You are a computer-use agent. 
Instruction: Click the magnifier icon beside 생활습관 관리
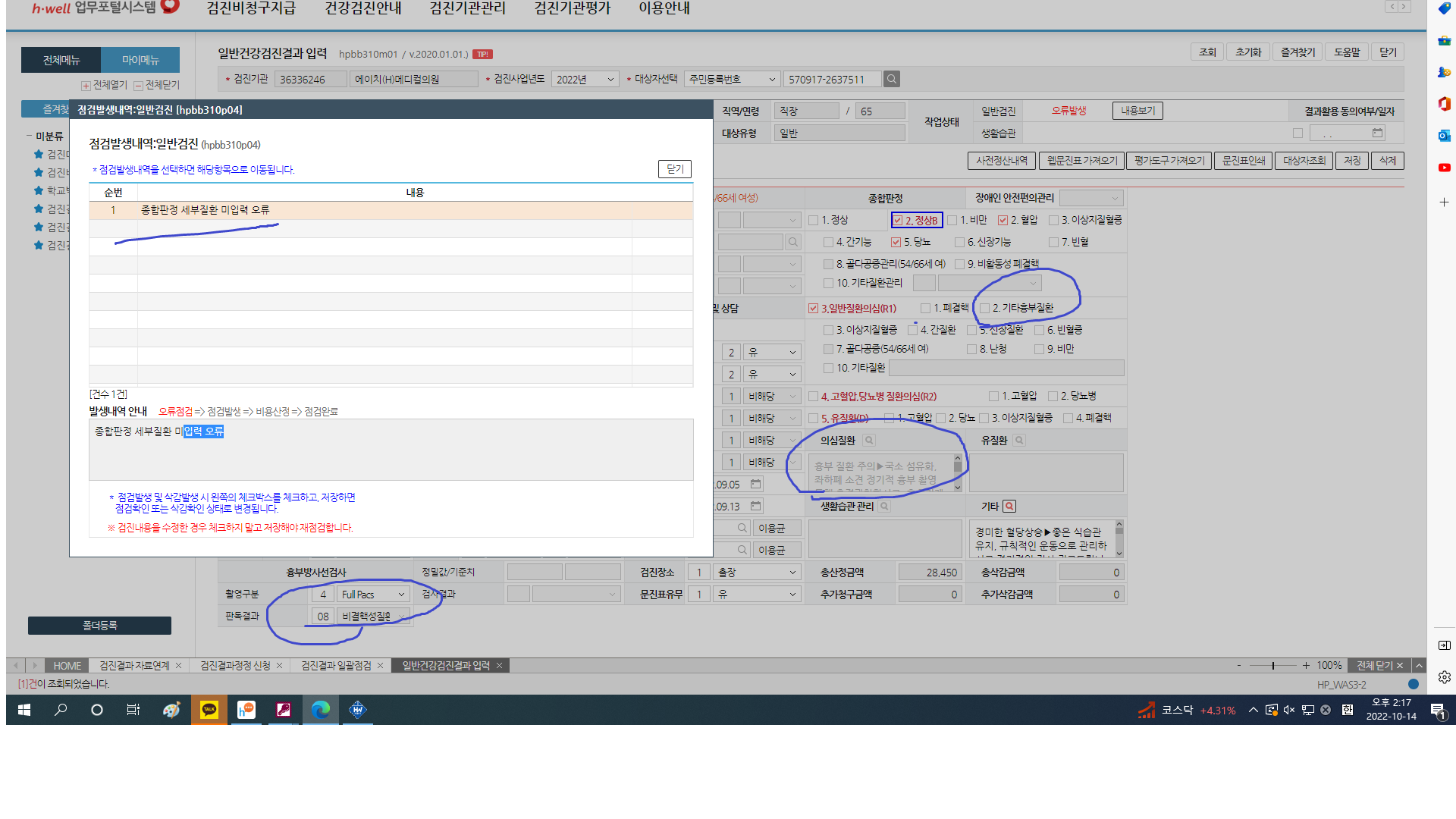(884, 506)
